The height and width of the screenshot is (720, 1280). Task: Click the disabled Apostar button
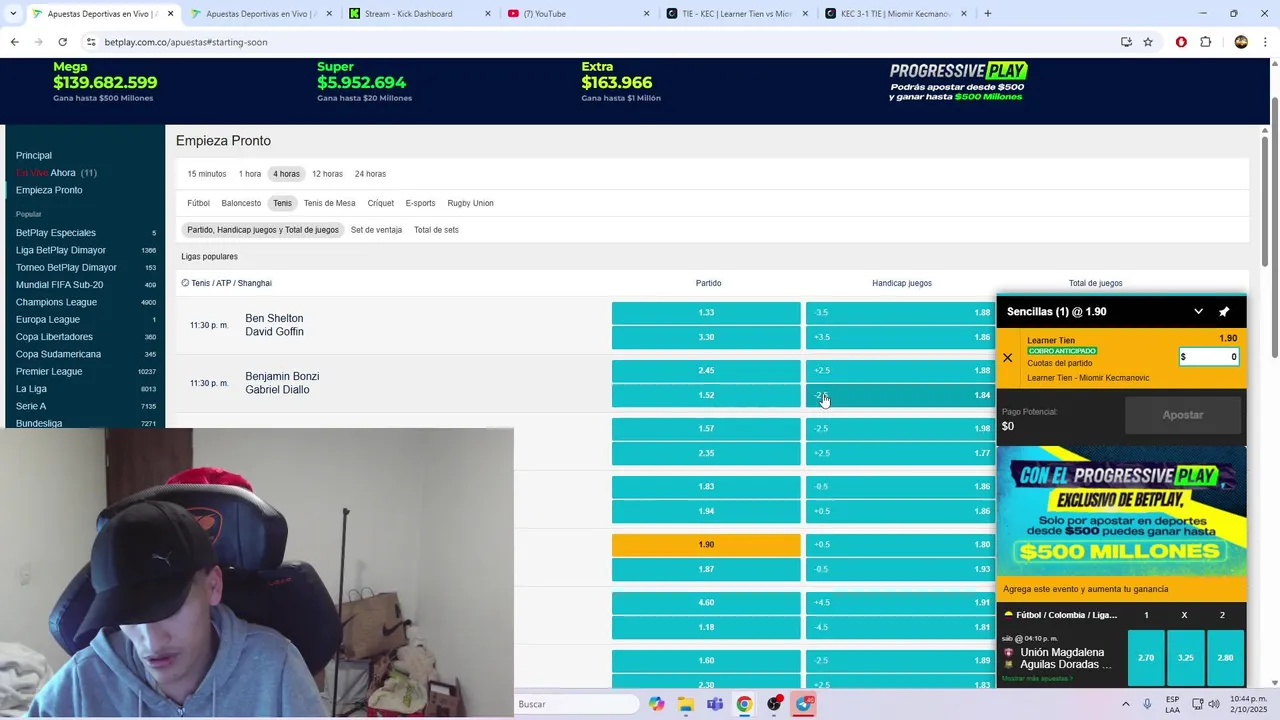coord(1183,415)
